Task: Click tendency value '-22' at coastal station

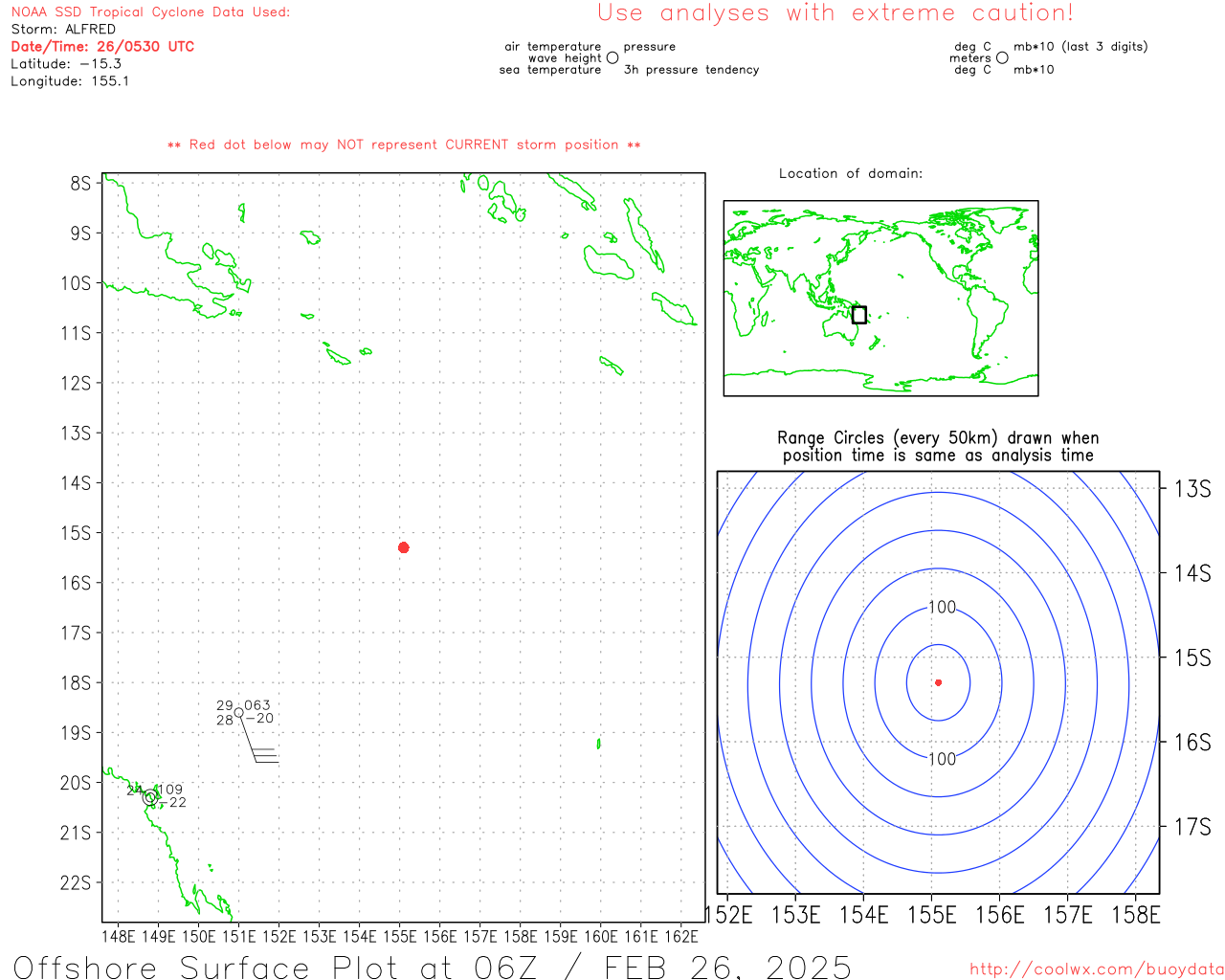Action: (172, 803)
